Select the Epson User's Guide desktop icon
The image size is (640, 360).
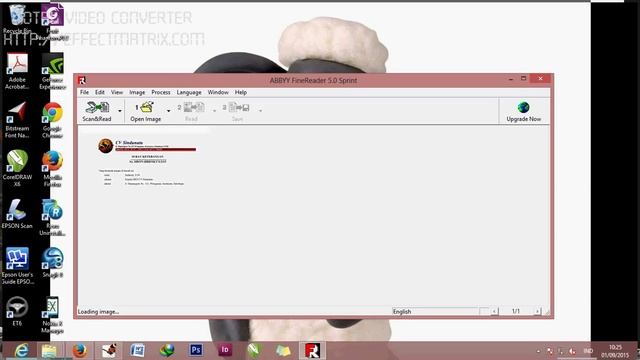point(17,265)
